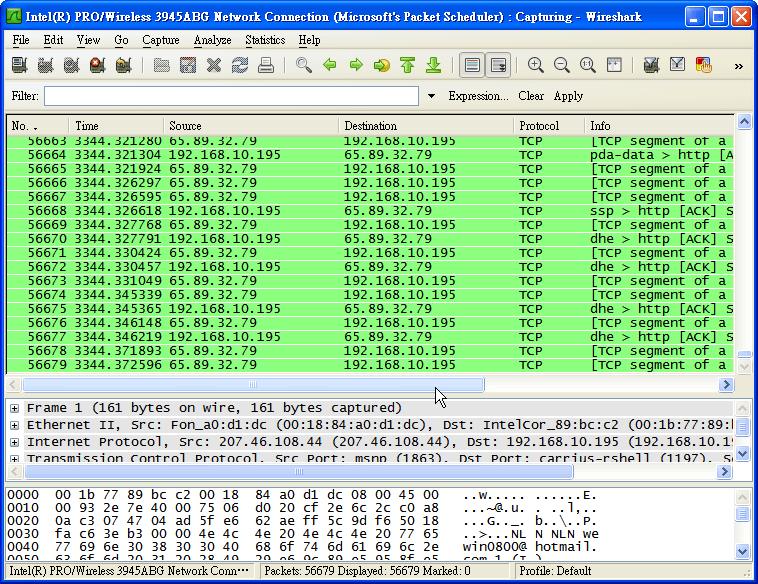Reset zoom to normal size 1:1
Screen dimensions: 758x584
(x=588, y=65)
